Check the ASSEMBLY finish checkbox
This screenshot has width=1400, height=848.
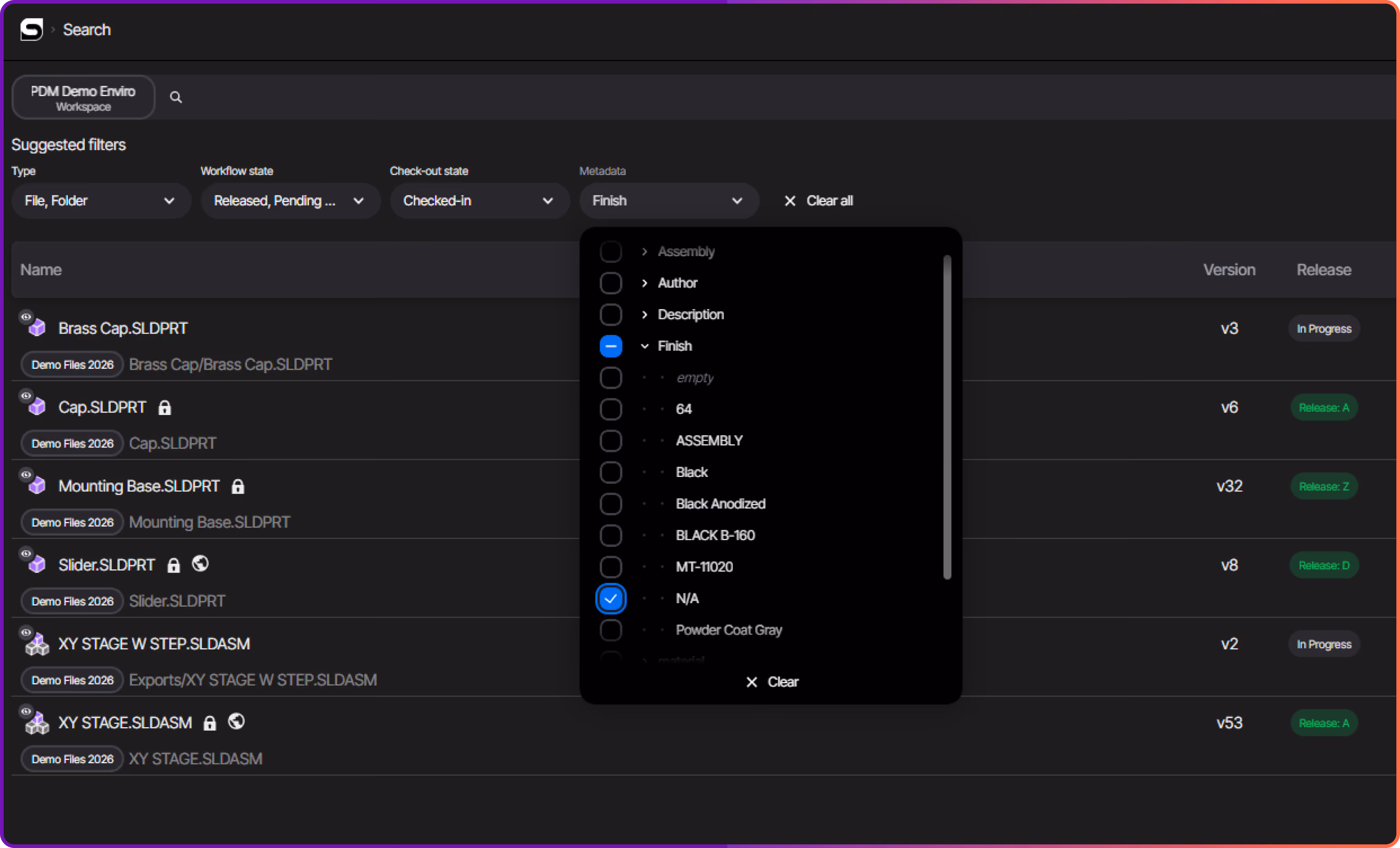point(611,440)
